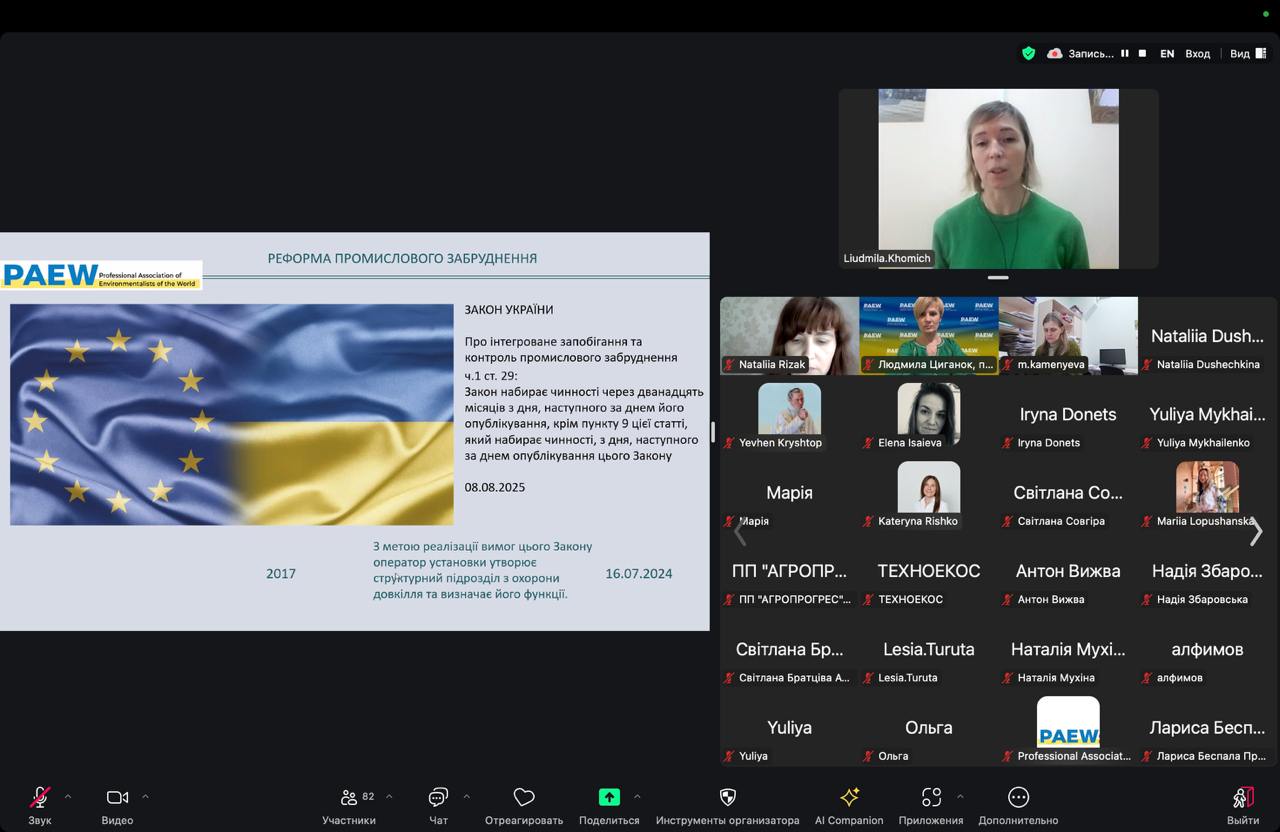Click the EN language indicator
Screen dimensions: 1280x832
1167,54
